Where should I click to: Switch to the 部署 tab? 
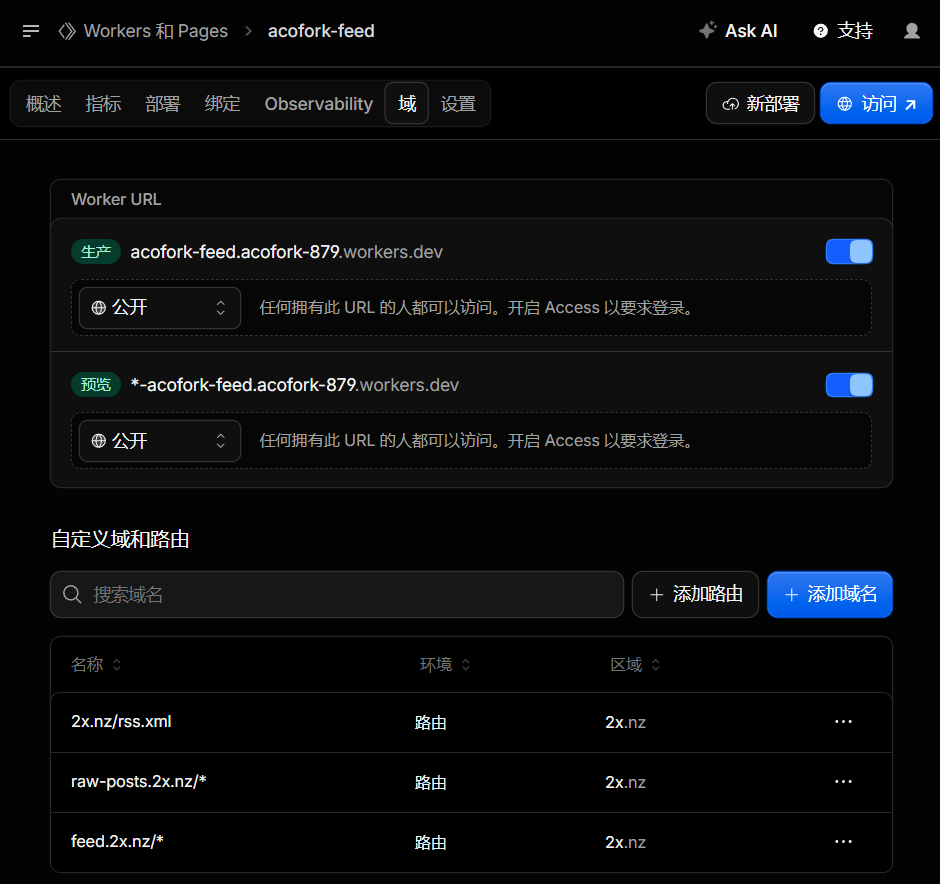click(162, 104)
